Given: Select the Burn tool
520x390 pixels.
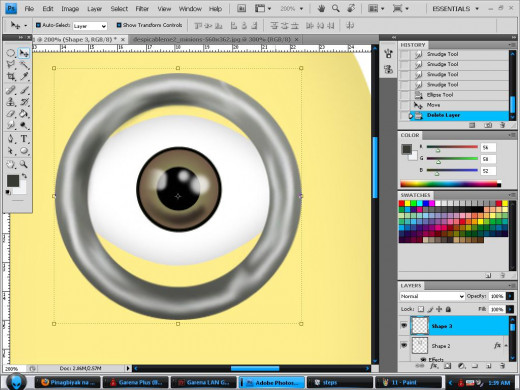Looking at the screenshot, I should [24, 125].
